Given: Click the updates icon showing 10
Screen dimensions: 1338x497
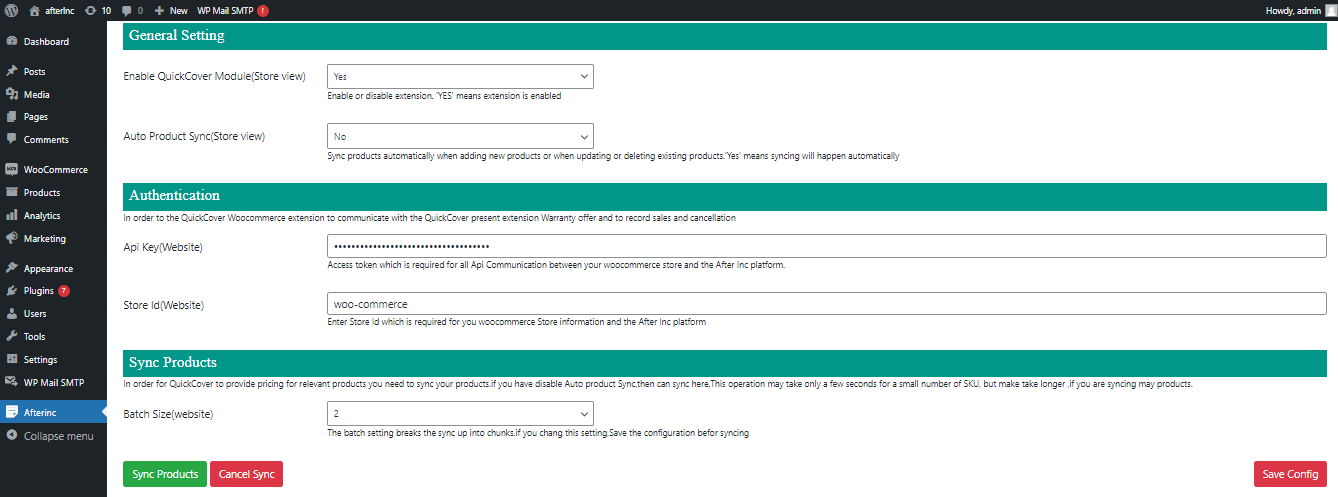Looking at the screenshot, I should 91,10.
